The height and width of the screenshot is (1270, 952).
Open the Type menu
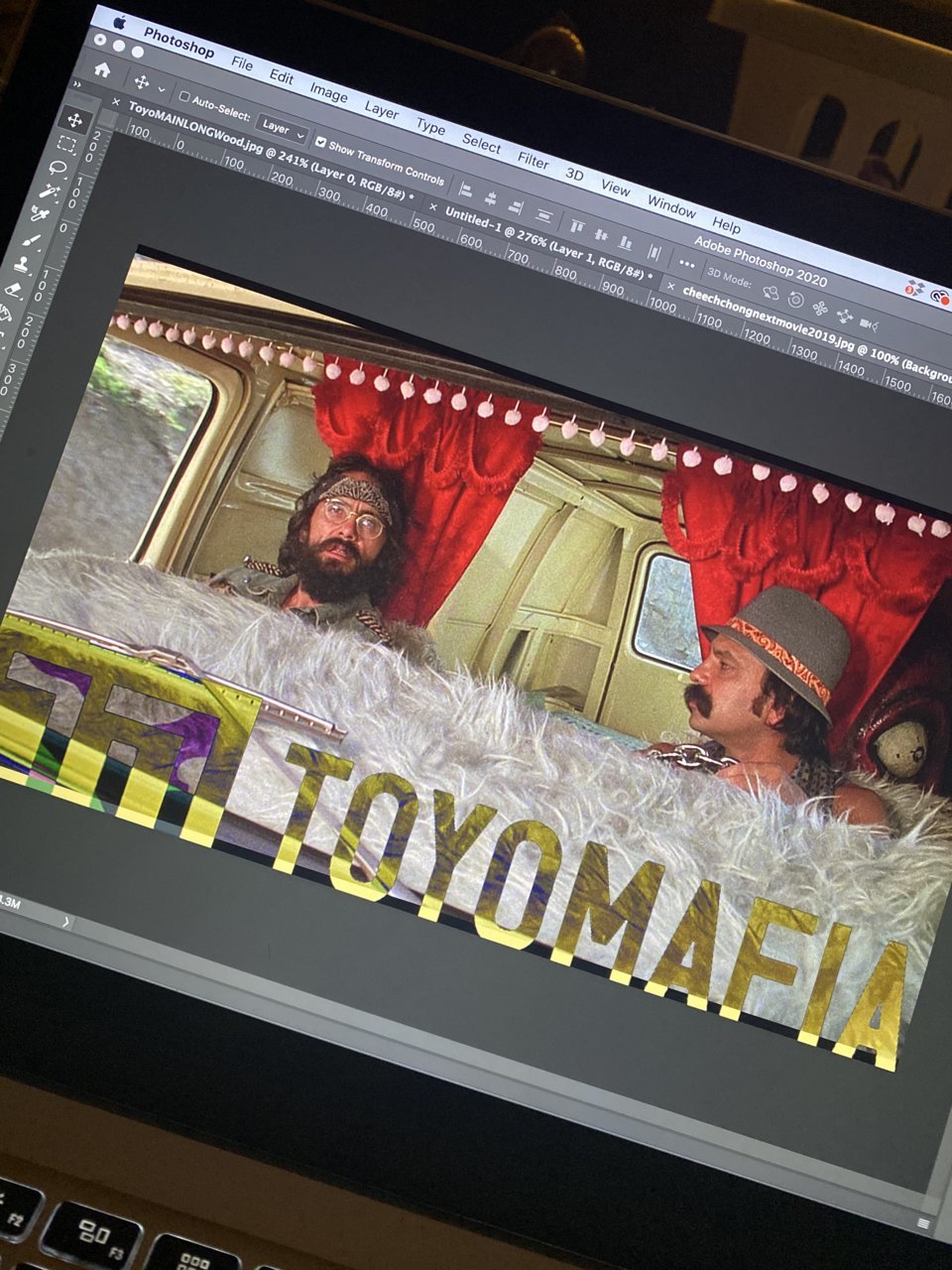(x=430, y=127)
